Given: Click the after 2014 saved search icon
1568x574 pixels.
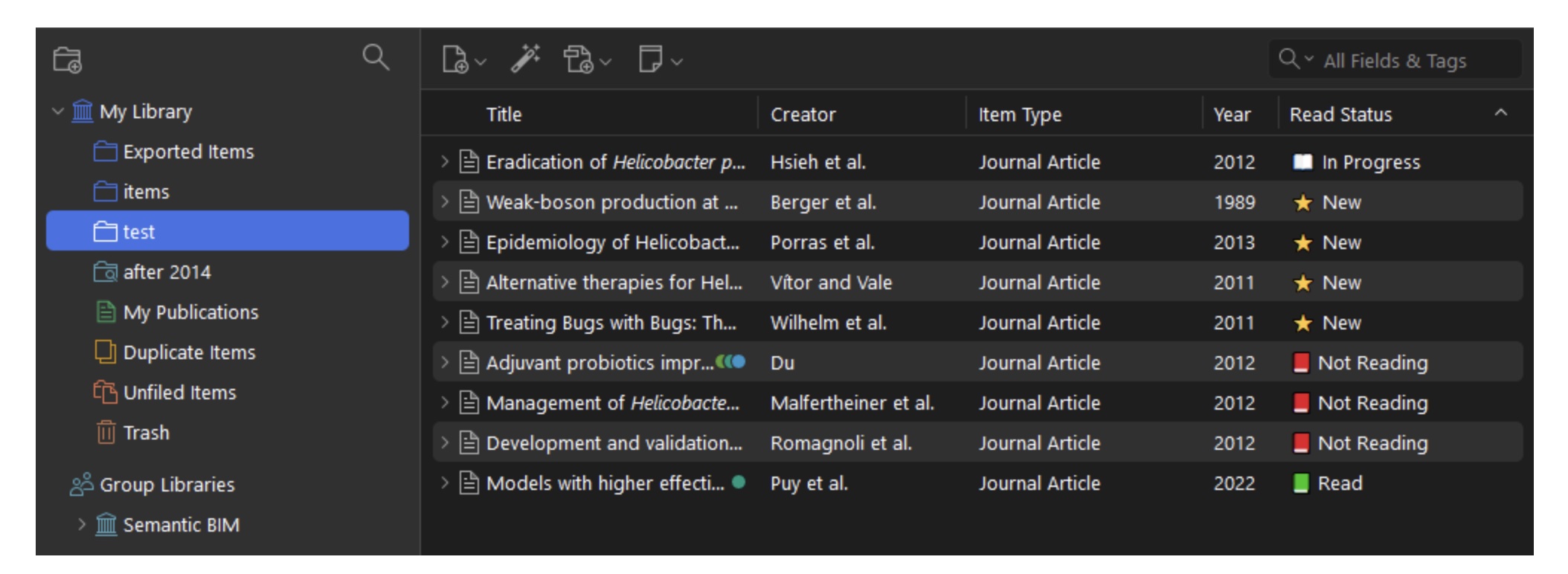Looking at the screenshot, I should coord(105,272).
